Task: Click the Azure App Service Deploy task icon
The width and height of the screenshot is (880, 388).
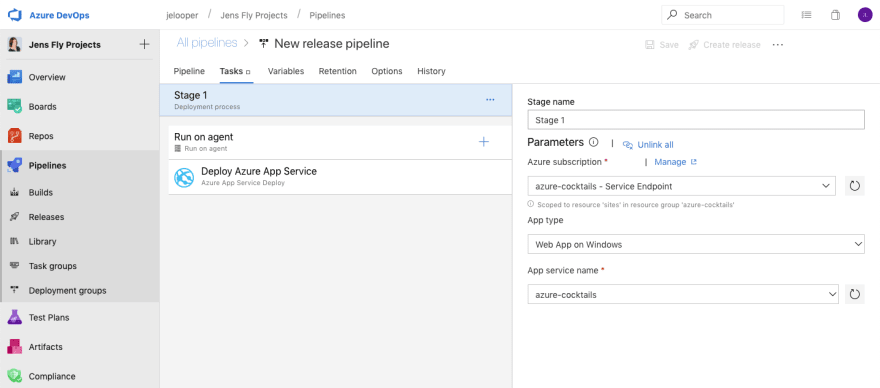Action: 184,177
